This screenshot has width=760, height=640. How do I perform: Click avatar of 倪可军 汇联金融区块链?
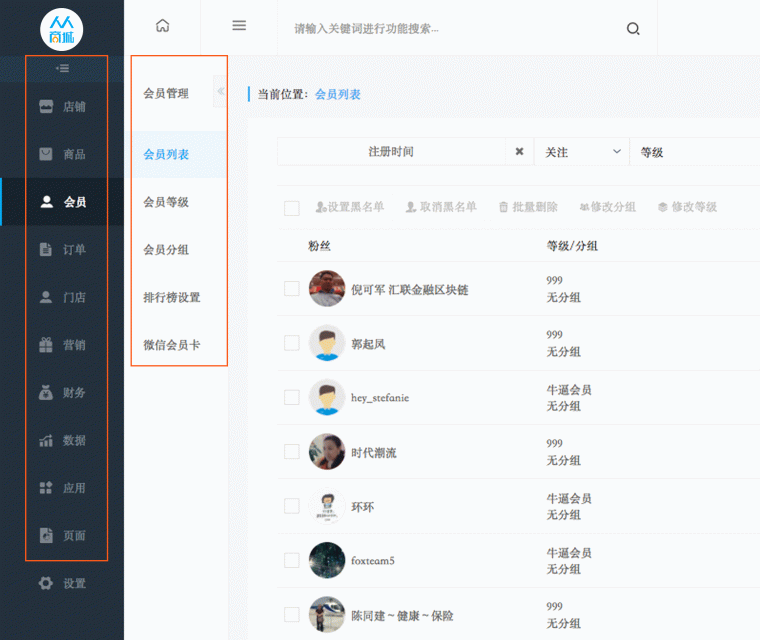[327, 288]
